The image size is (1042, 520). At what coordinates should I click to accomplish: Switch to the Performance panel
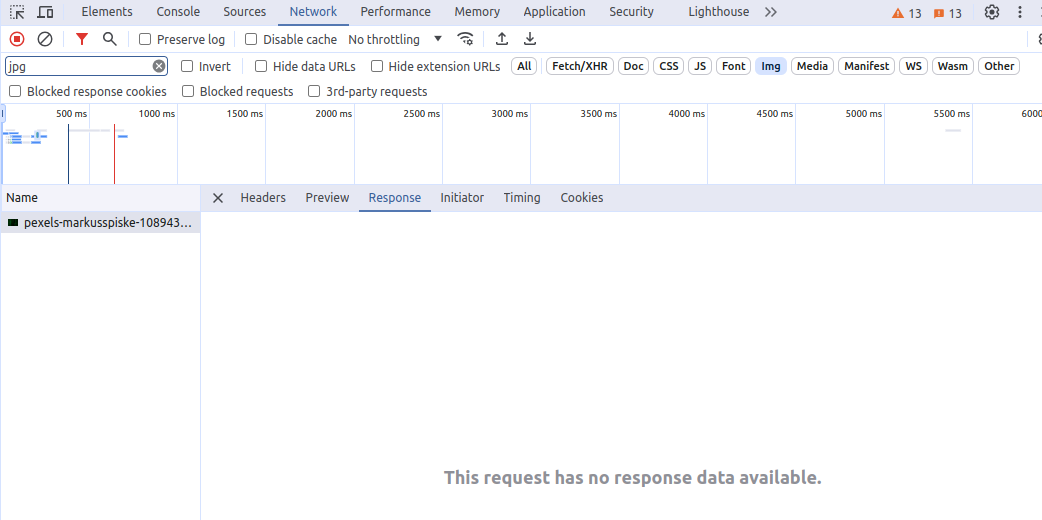(395, 12)
